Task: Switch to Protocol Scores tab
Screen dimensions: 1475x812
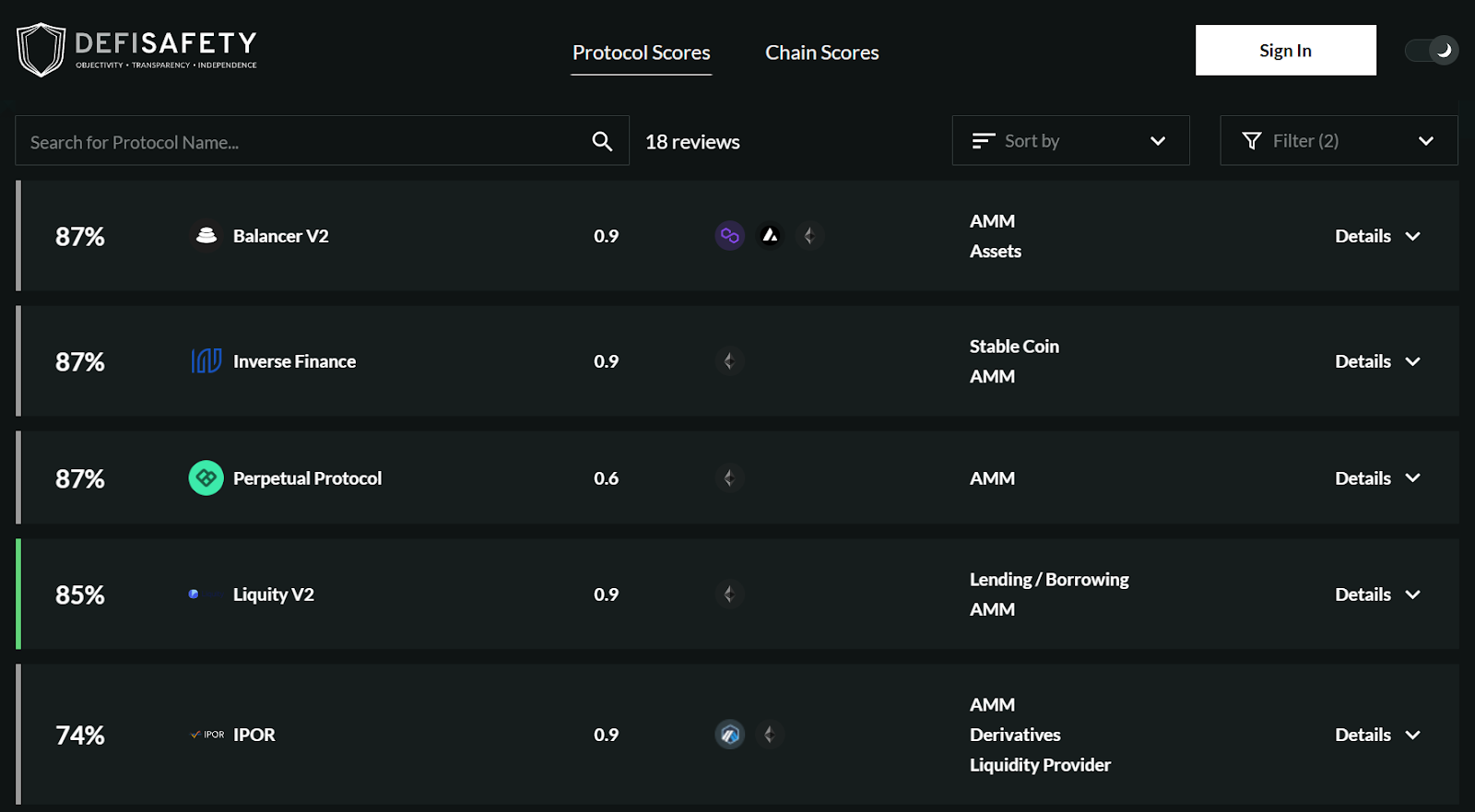Action: pos(642,53)
